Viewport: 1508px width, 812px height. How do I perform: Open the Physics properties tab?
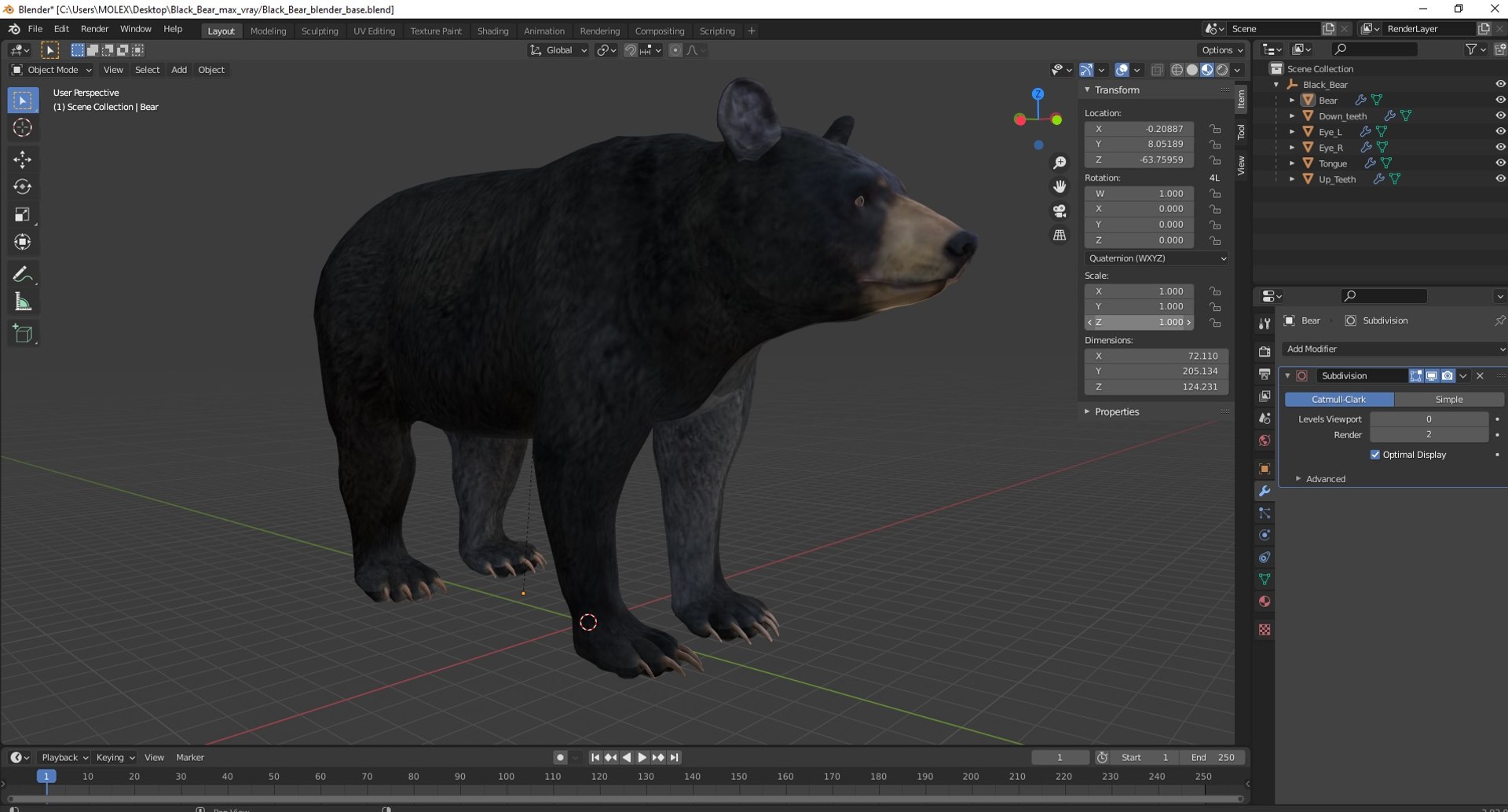coord(1265,536)
